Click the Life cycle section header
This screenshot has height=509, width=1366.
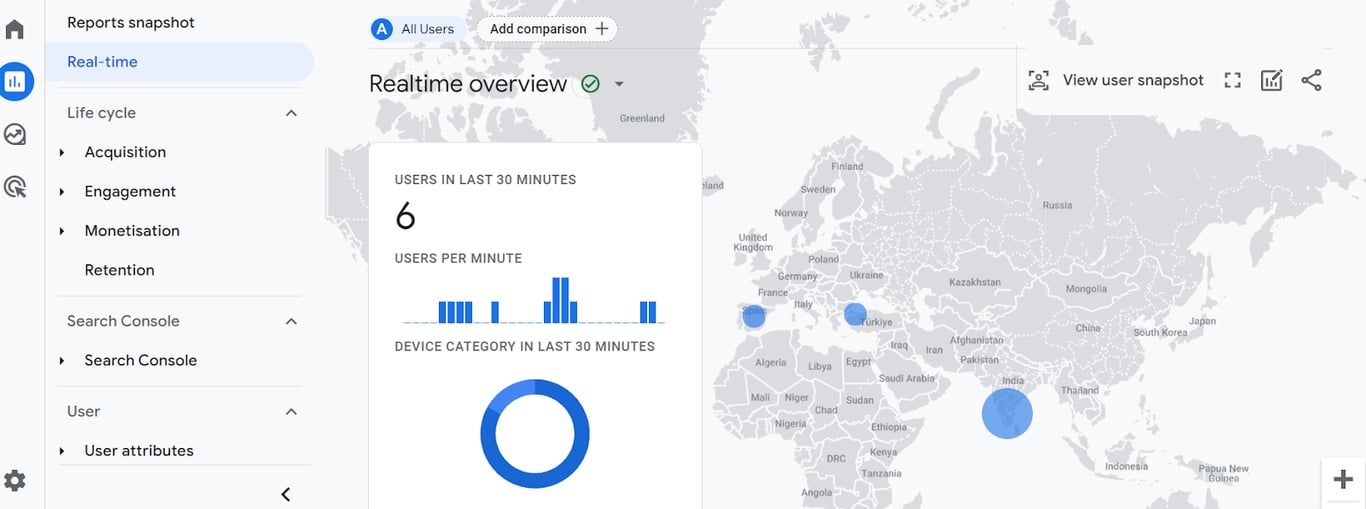click(101, 113)
